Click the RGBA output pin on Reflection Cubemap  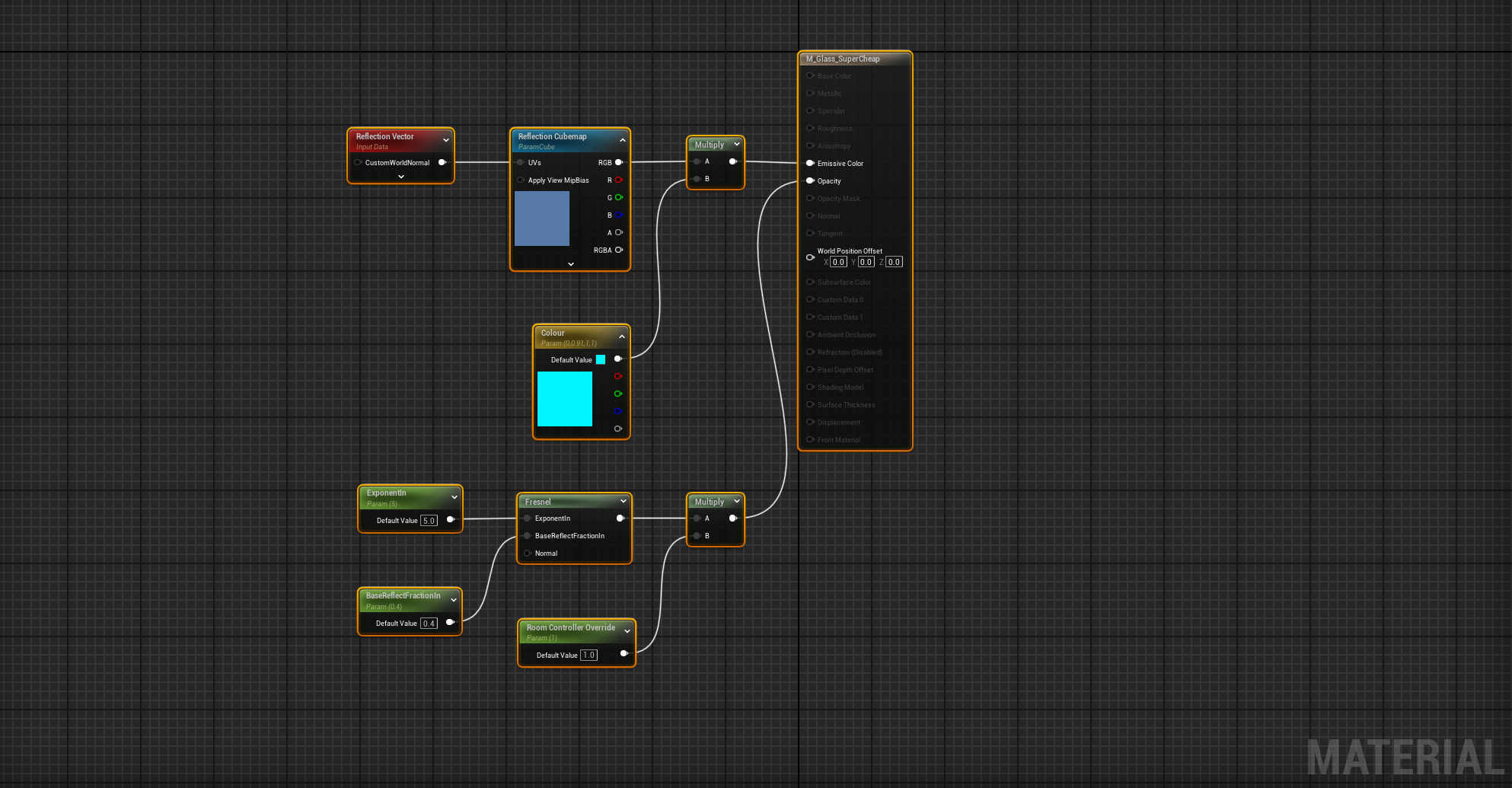(618, 250)
